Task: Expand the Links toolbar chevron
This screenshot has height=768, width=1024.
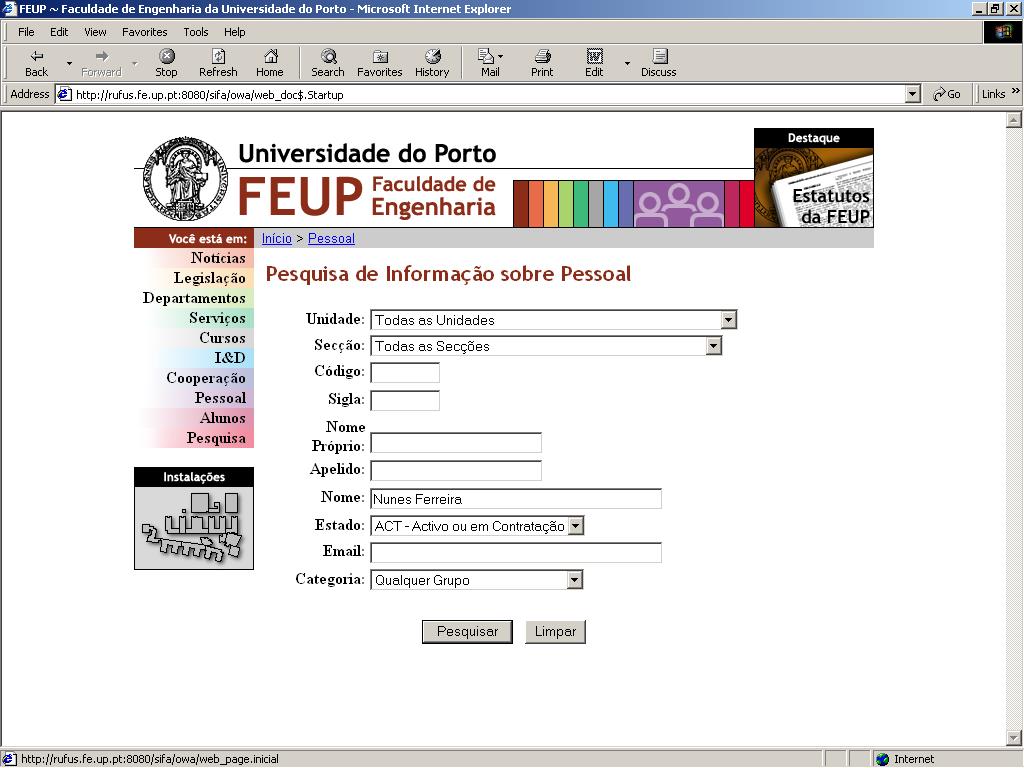Action: tap(1016, 91)
